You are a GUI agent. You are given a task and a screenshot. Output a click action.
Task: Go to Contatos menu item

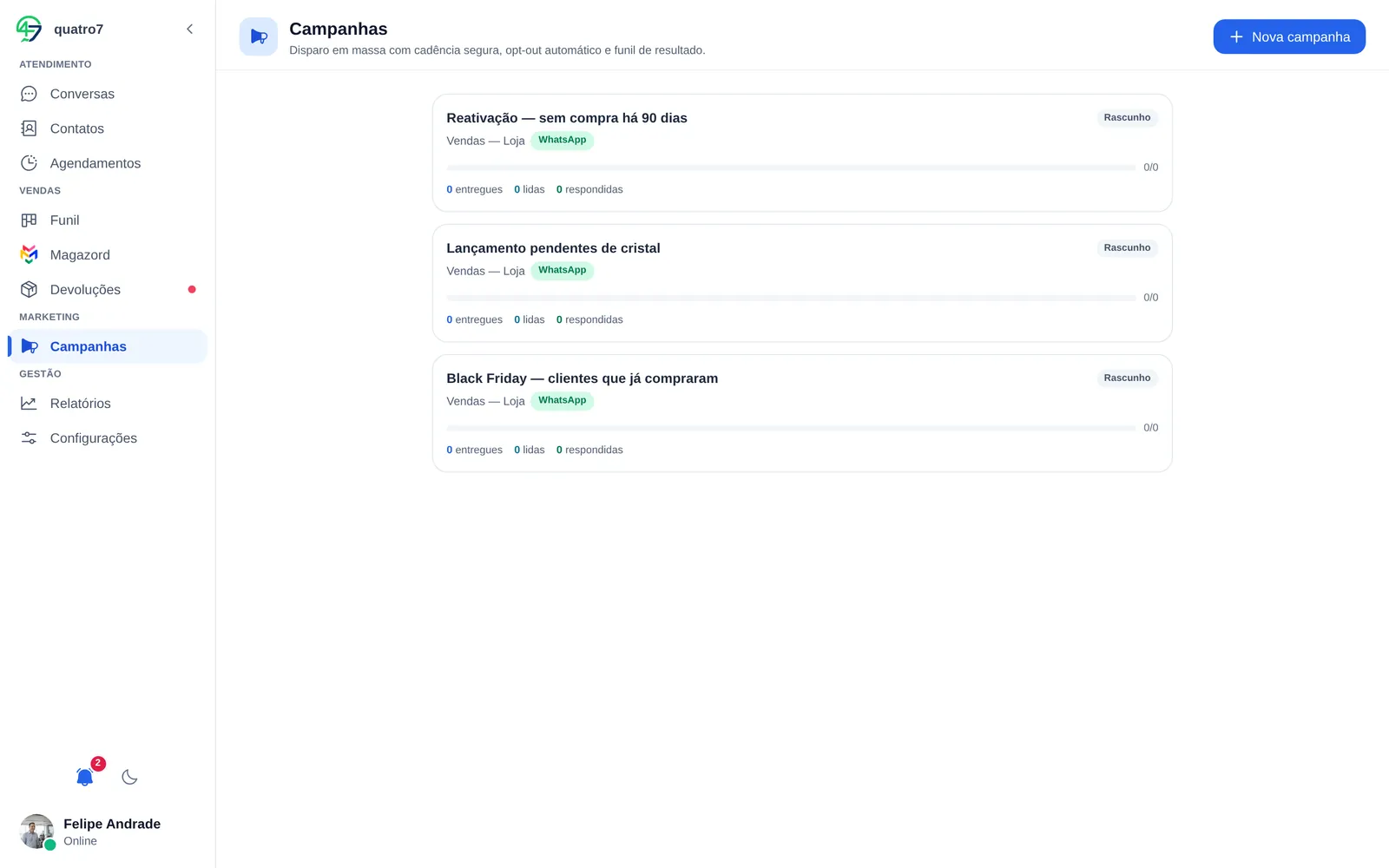coord(108,128)
